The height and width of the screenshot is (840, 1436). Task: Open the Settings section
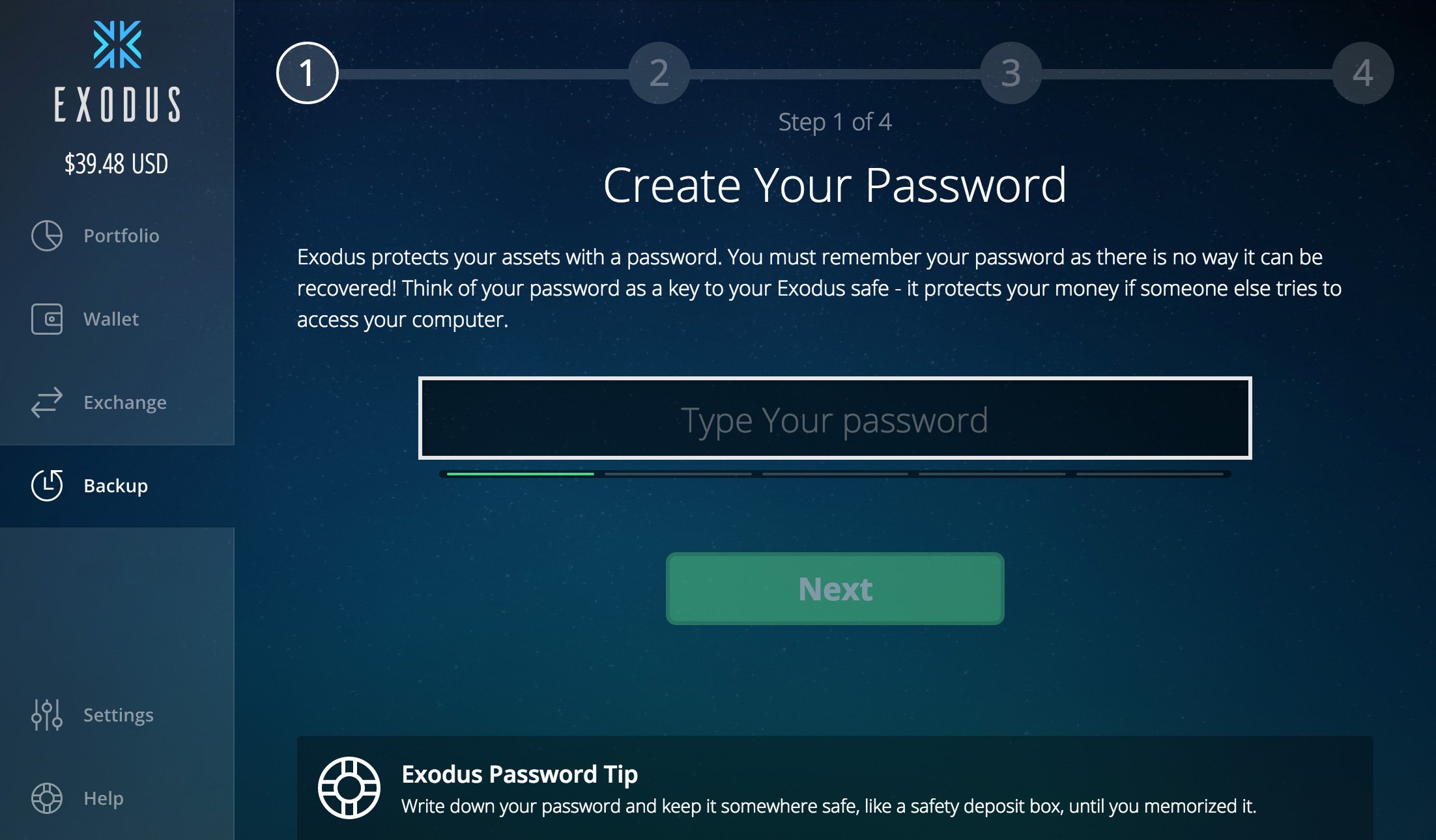pos(117,715)
